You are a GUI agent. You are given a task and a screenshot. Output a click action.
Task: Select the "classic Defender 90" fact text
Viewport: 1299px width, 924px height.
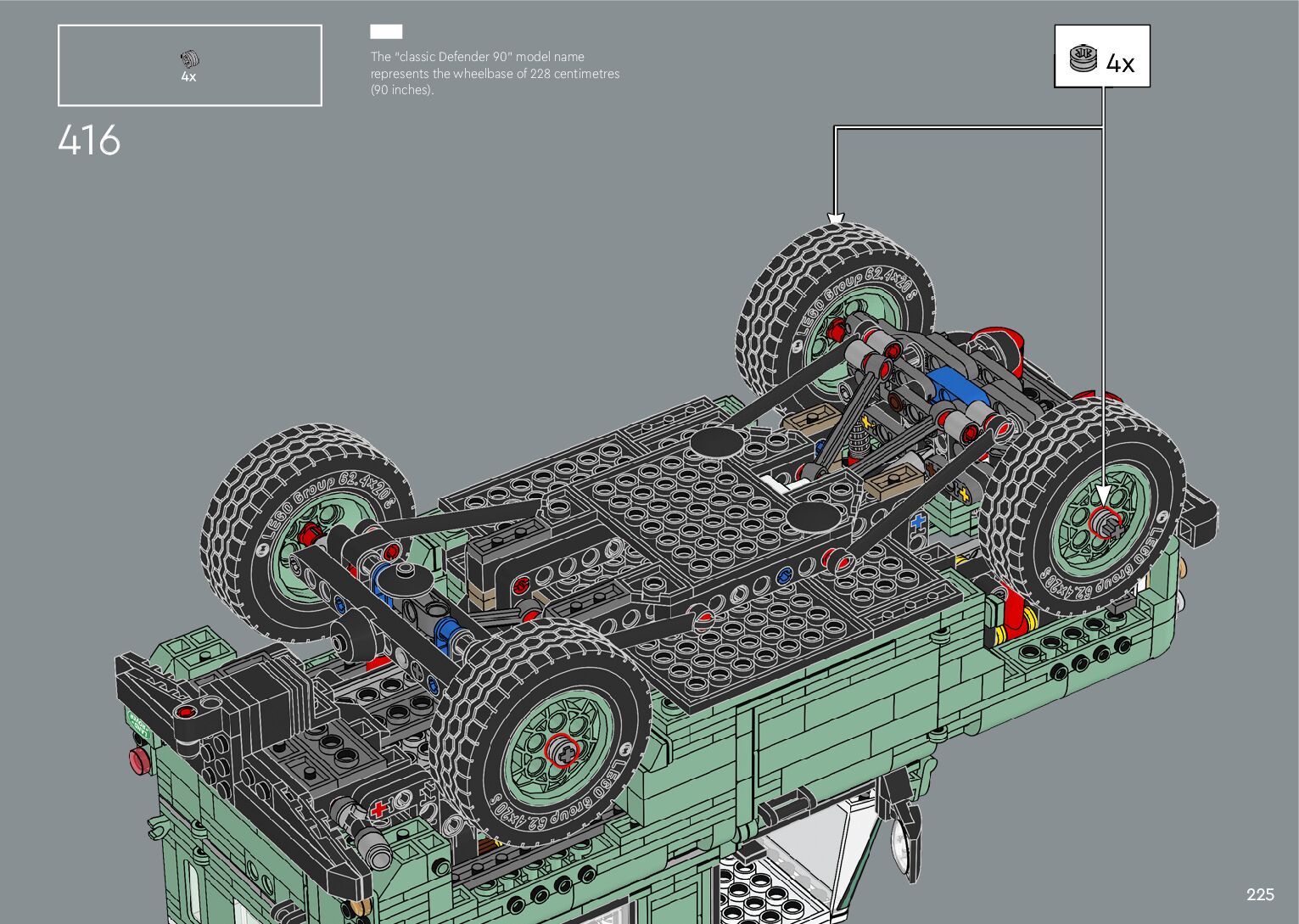495,73
